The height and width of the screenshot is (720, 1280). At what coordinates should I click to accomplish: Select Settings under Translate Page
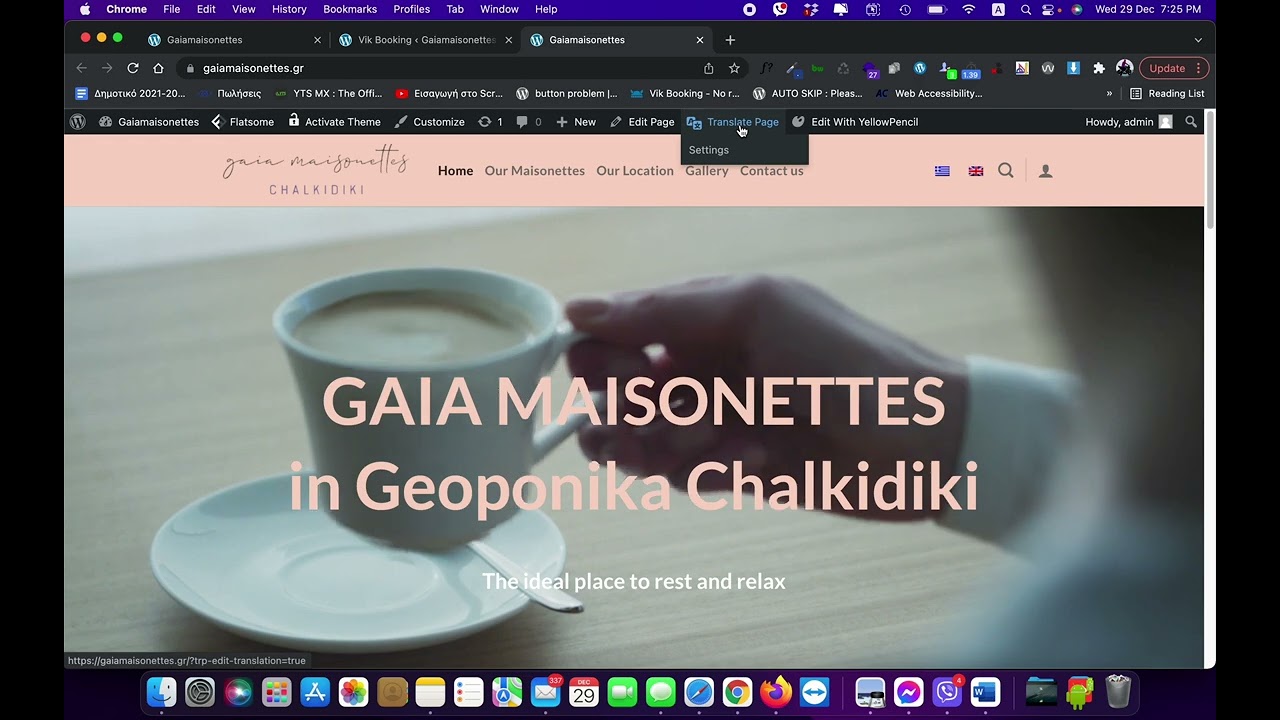click(709, 150)
